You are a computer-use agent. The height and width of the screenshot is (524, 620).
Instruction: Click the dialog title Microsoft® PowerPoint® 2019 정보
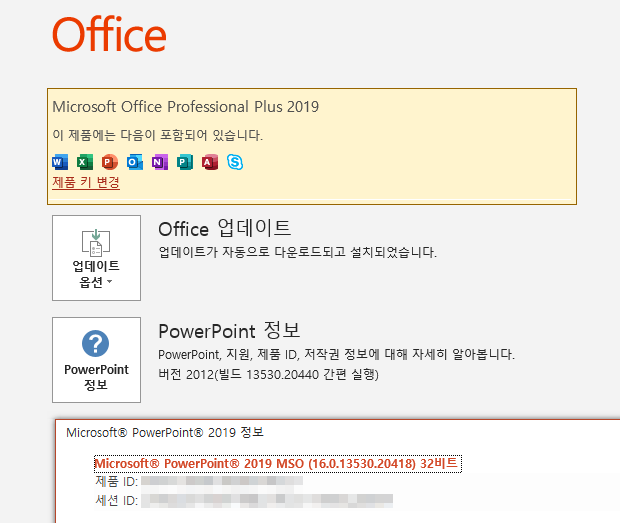coord(165,432)
